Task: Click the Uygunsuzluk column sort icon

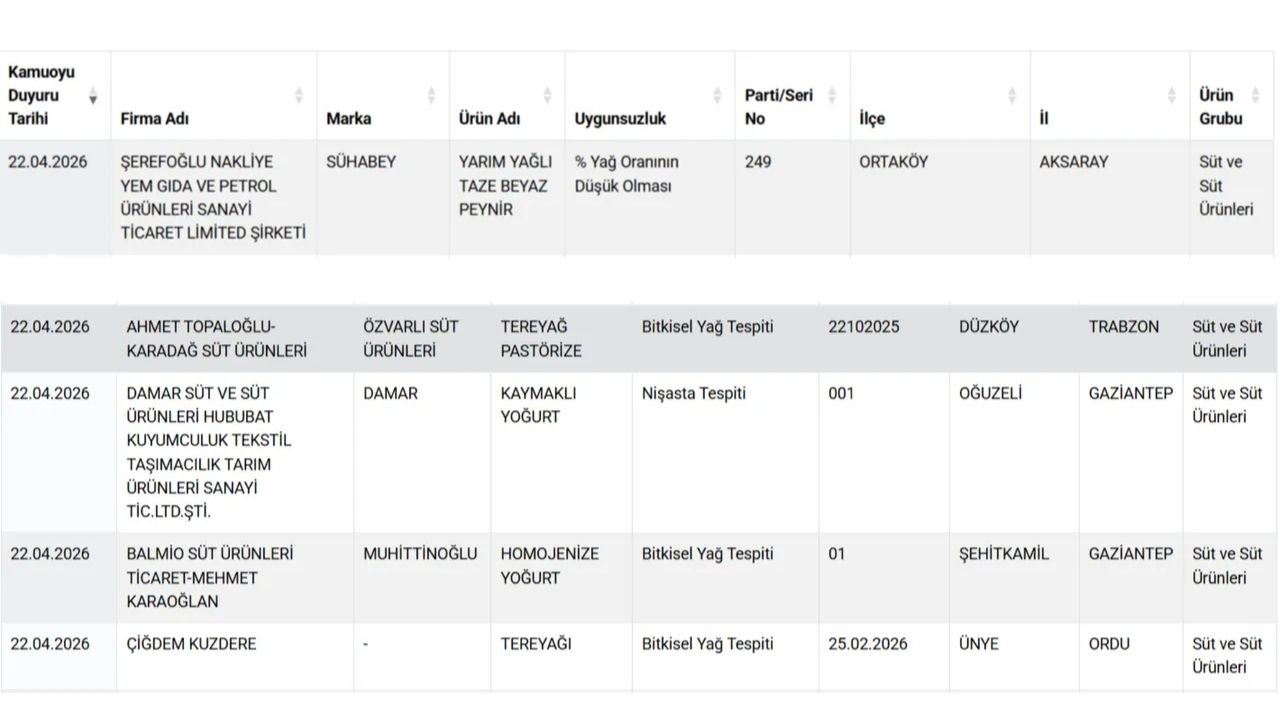Action: click(717, 96)
